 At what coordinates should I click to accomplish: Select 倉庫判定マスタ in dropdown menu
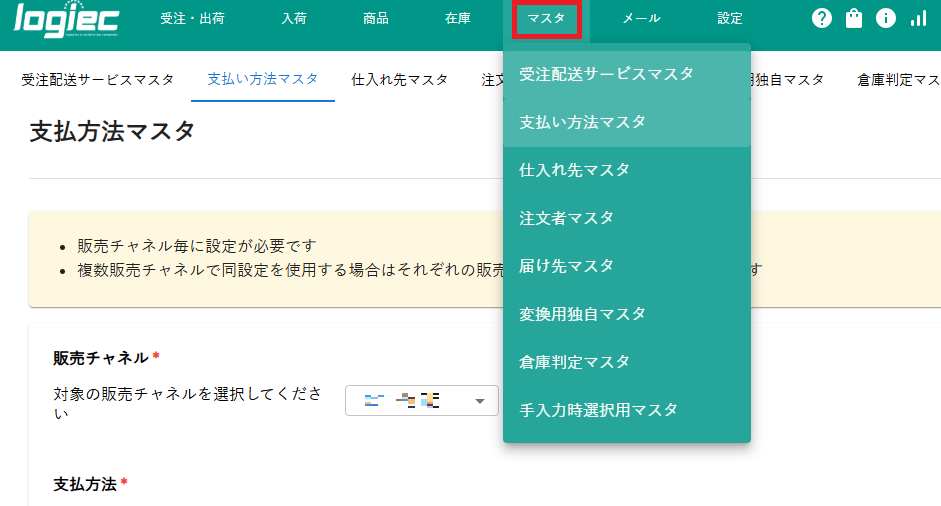pos(627,363)
